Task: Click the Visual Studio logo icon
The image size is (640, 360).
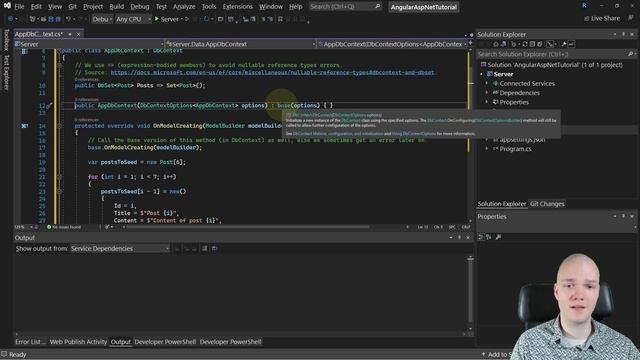Action: point(7,6)
